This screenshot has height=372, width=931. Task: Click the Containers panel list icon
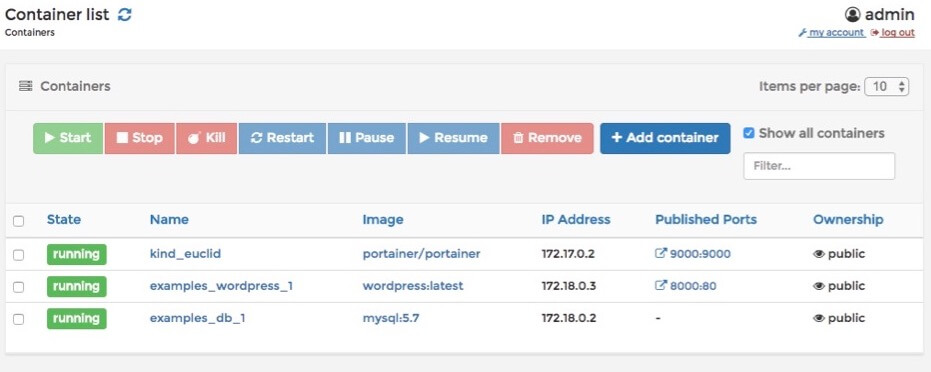26,86
